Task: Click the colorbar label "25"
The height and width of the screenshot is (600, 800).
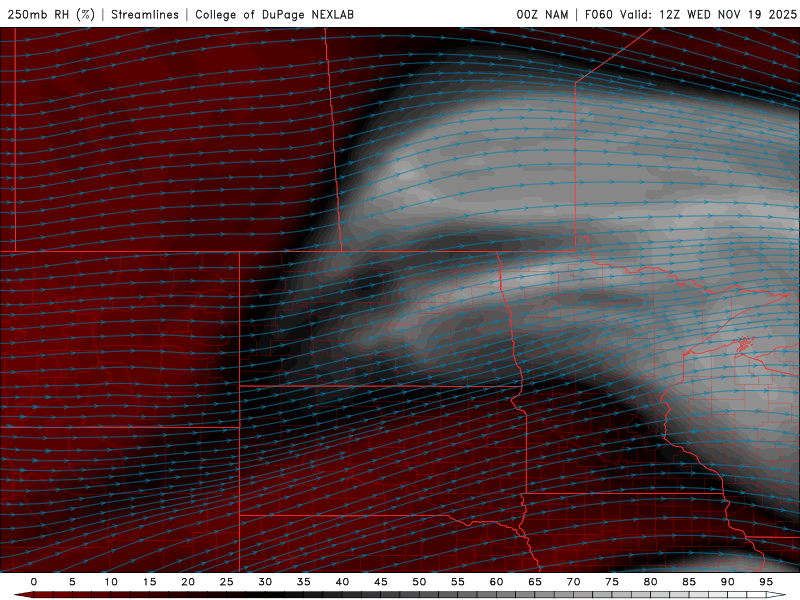Action: pos(227,582)
